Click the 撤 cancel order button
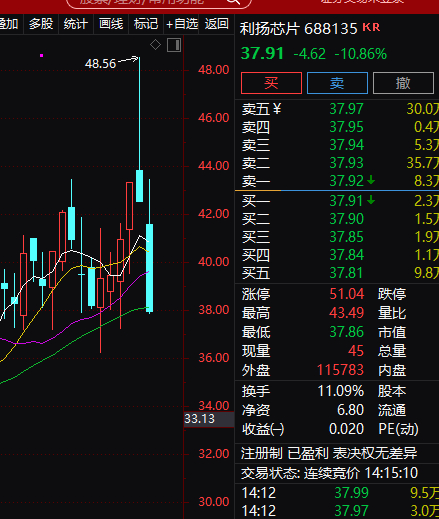 (x=403, y=83)
